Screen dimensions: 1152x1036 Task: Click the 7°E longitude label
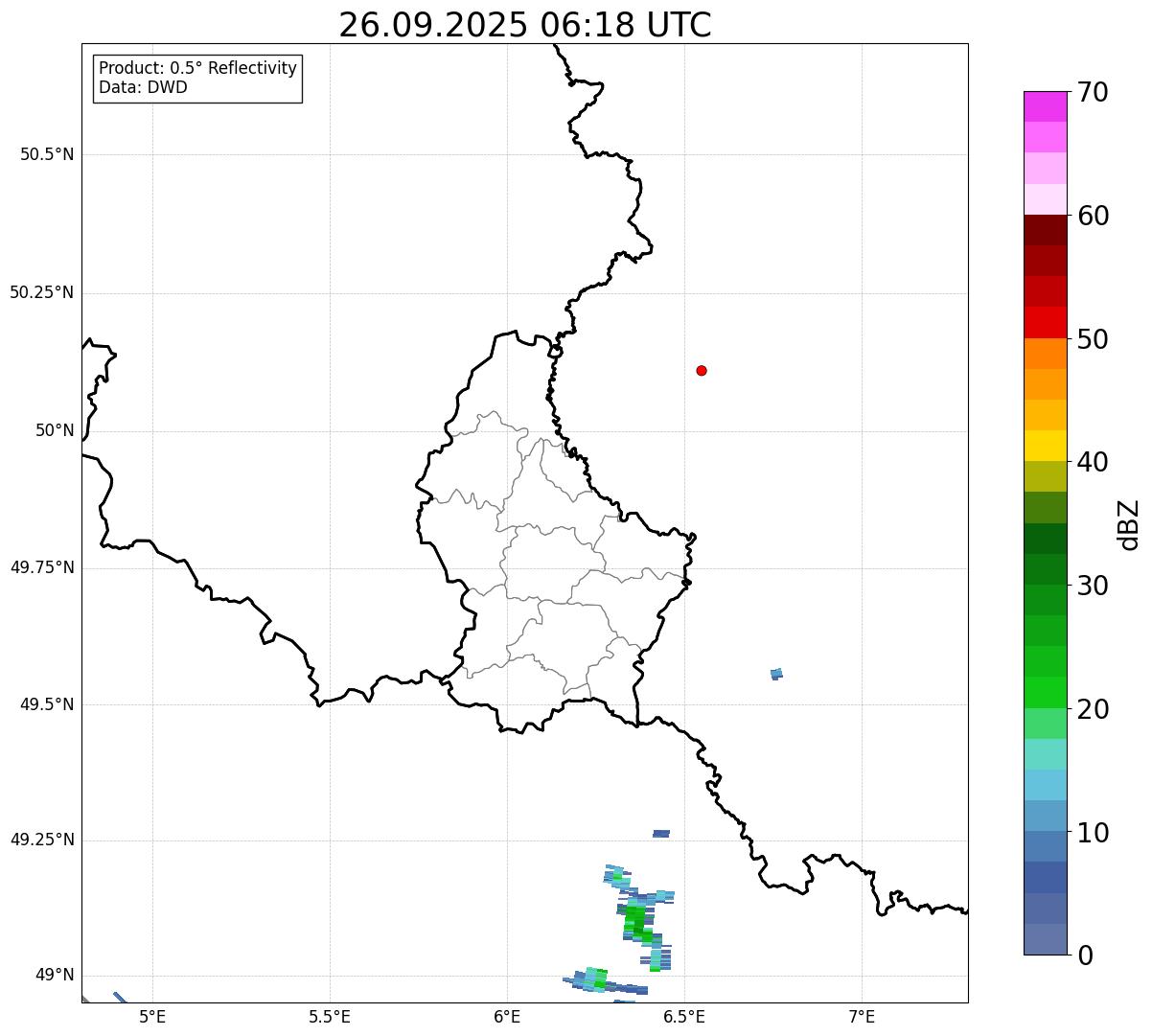coord(862,1017)
